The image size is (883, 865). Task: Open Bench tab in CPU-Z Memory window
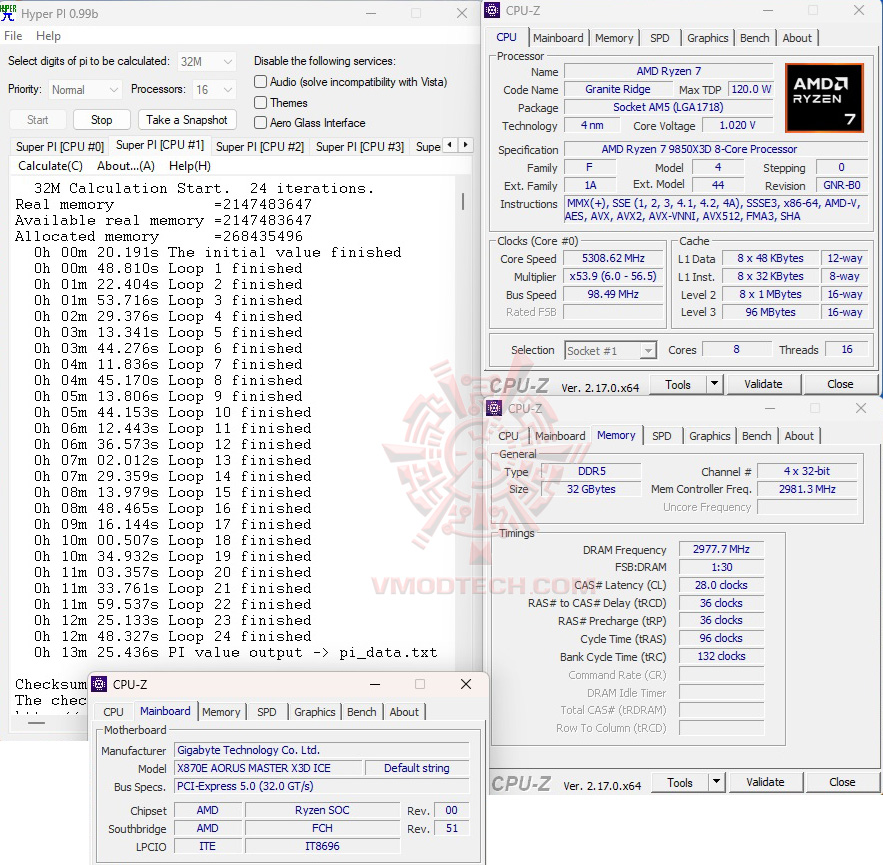(x=756, y=436)
